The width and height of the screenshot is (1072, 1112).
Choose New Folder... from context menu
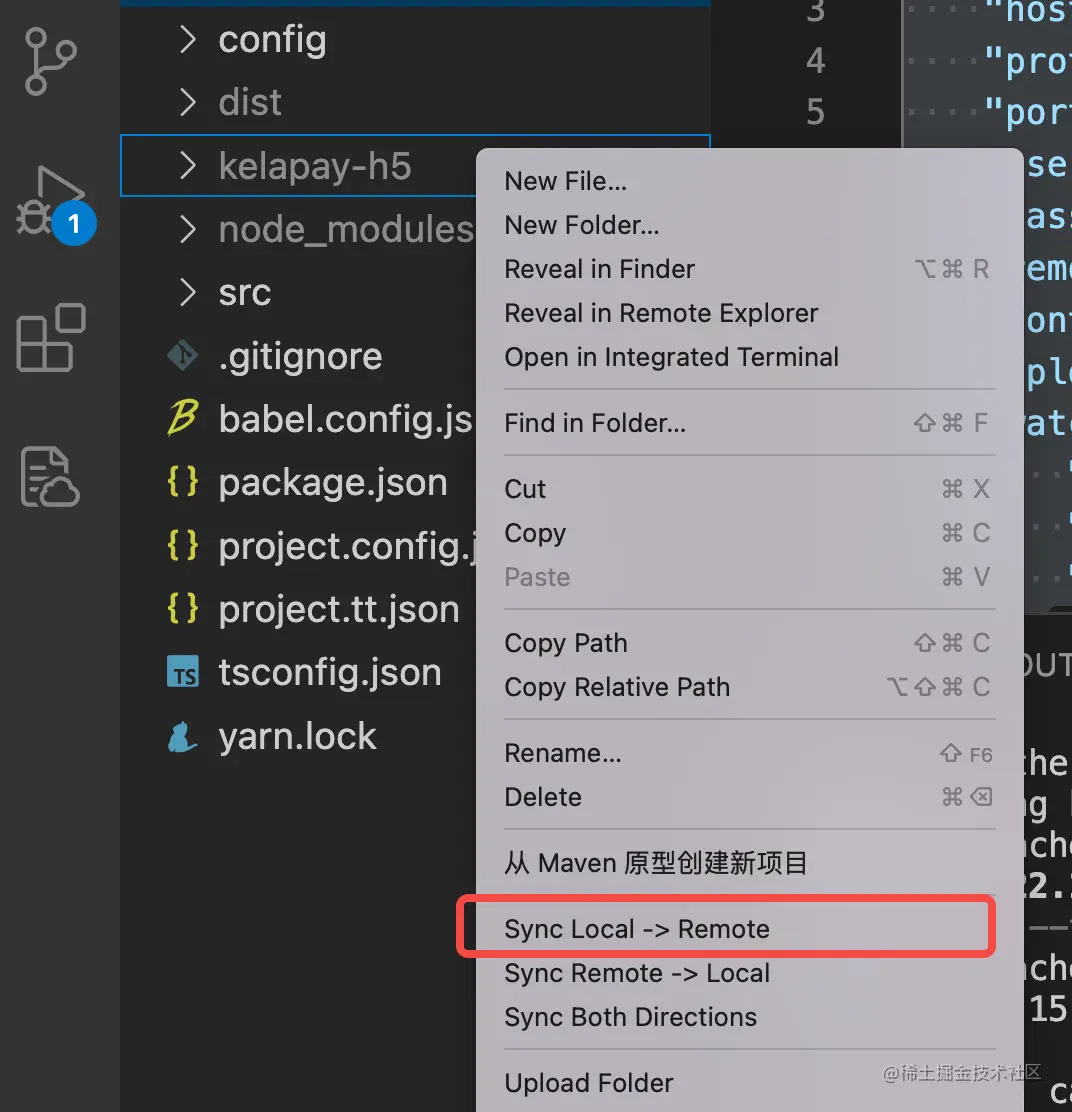click(749, 226)
